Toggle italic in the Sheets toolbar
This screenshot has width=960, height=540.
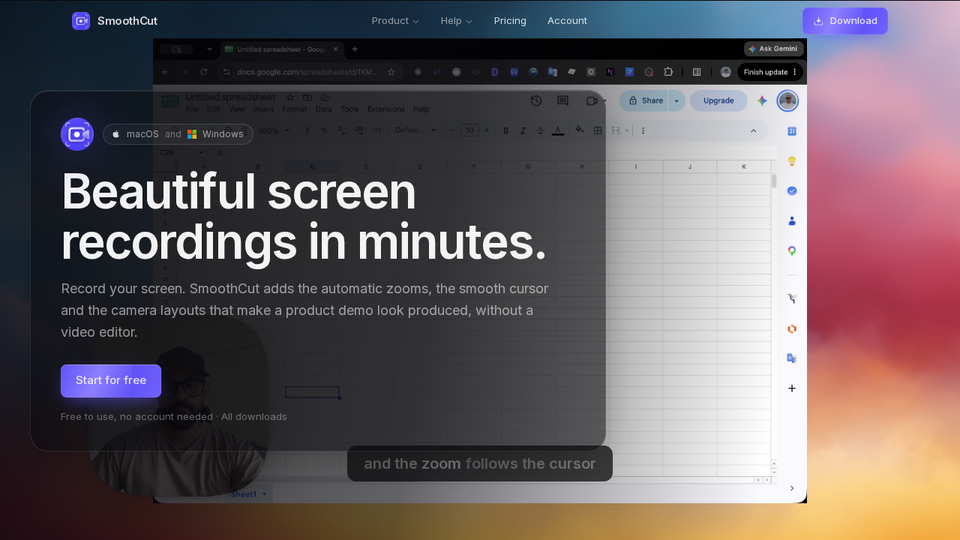pos(523,130)
